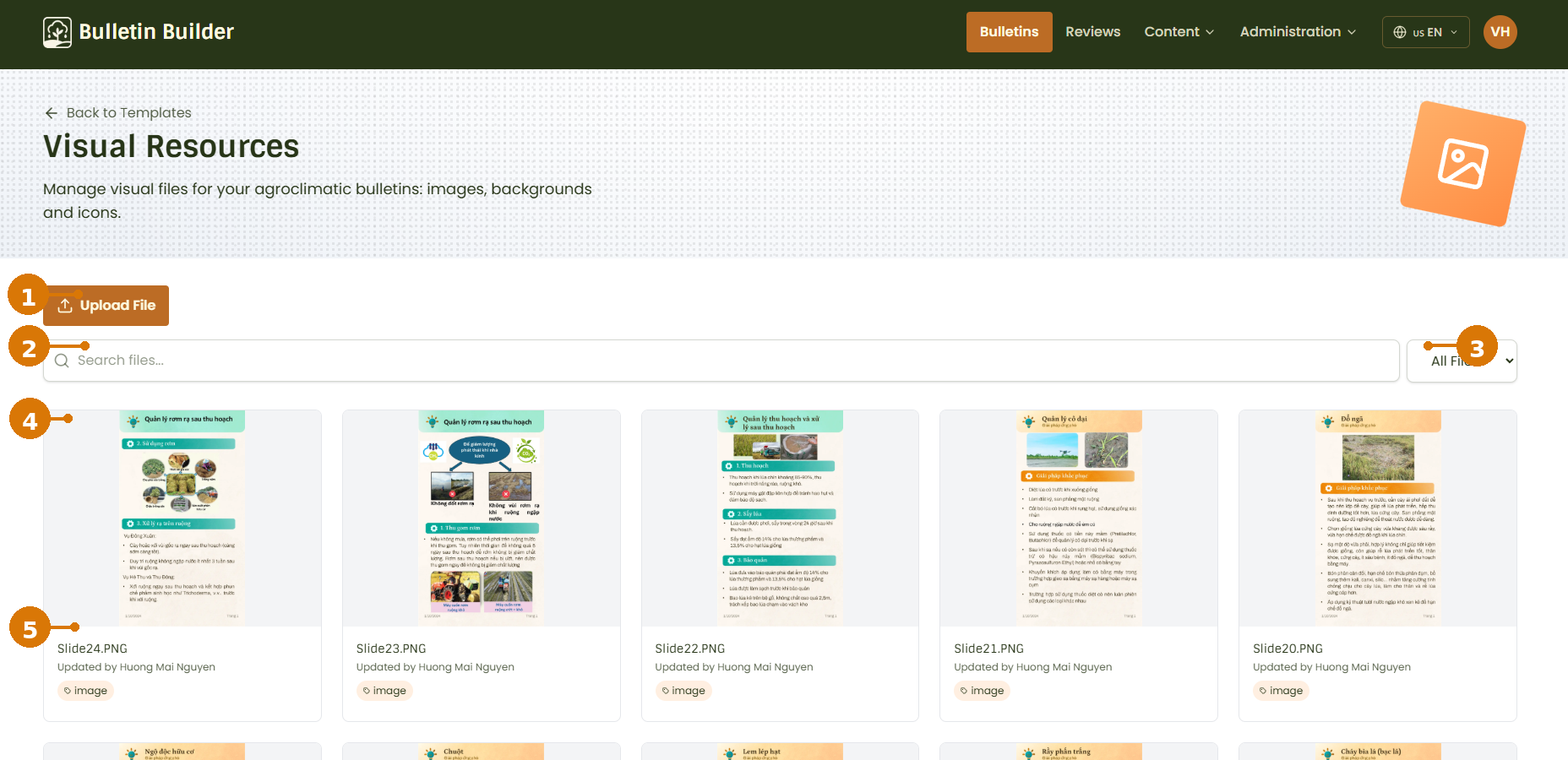Click the back arrow icon
The image size is (1568, 760).
[52, 113]
